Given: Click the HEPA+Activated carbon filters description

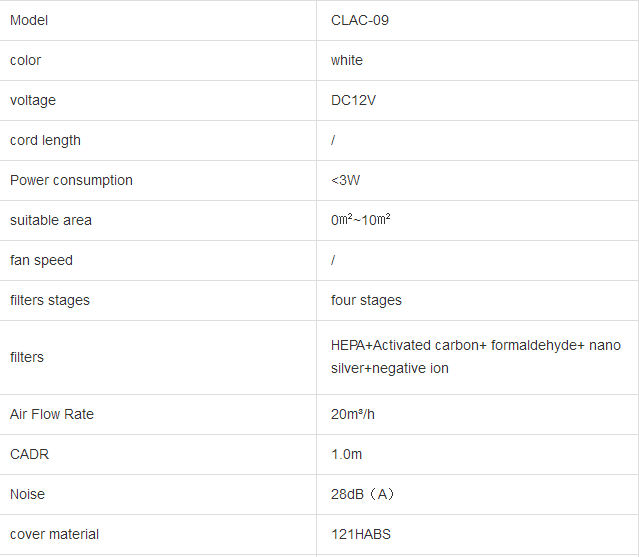Looking at the screenshot, I should pos(475,357).
